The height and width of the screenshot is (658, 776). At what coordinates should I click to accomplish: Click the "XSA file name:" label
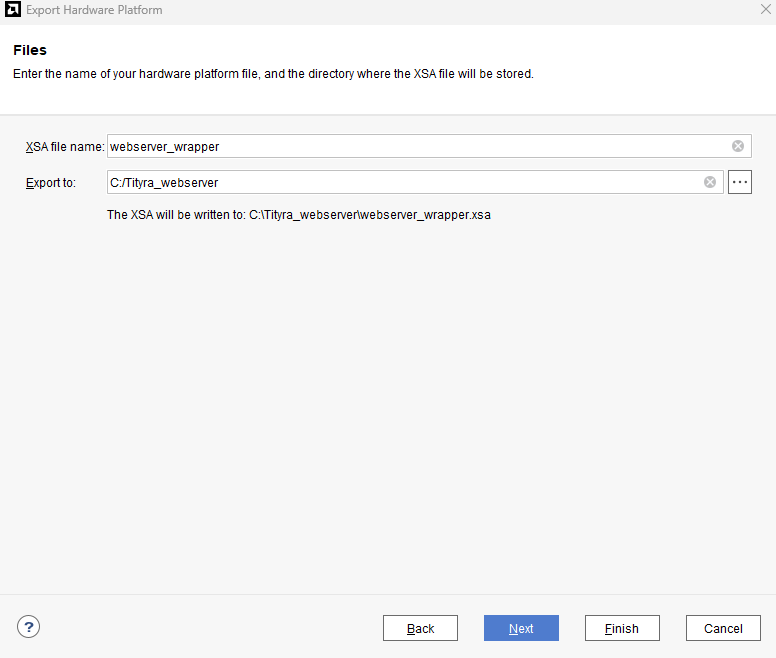(65, 147)
